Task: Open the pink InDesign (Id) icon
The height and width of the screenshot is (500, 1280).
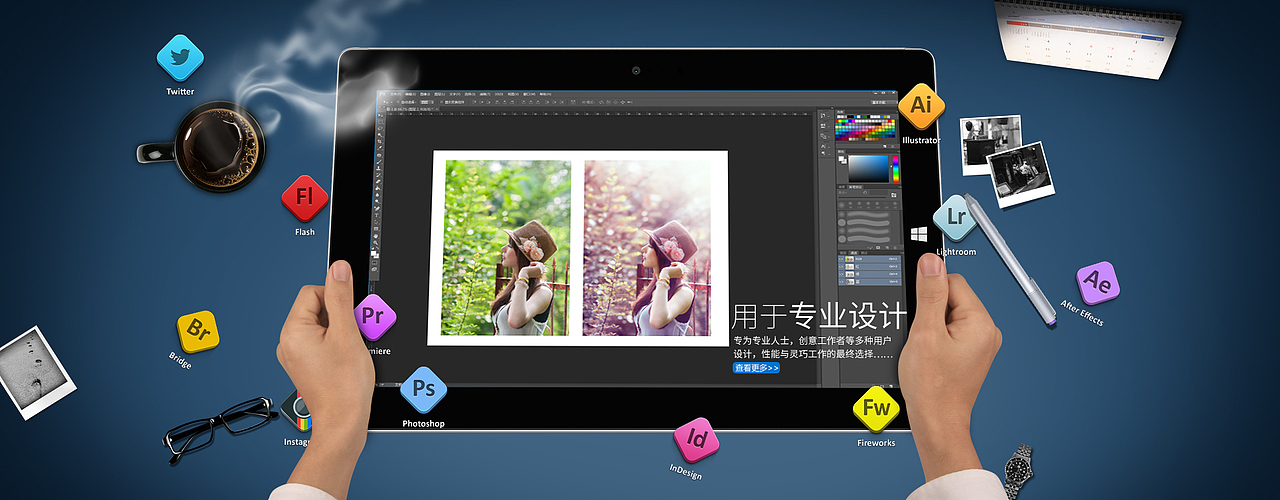Action: coord(696,439)
